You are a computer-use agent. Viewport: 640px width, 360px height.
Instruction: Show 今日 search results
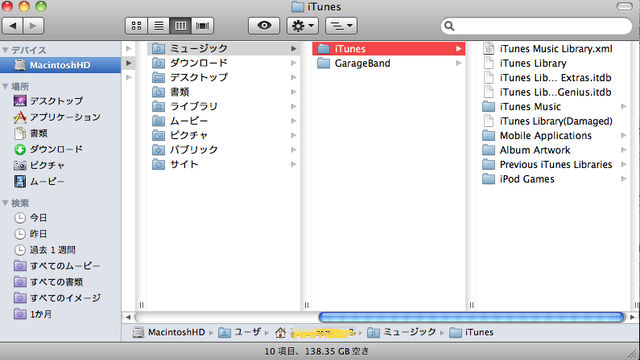click(x=30, y=218)
